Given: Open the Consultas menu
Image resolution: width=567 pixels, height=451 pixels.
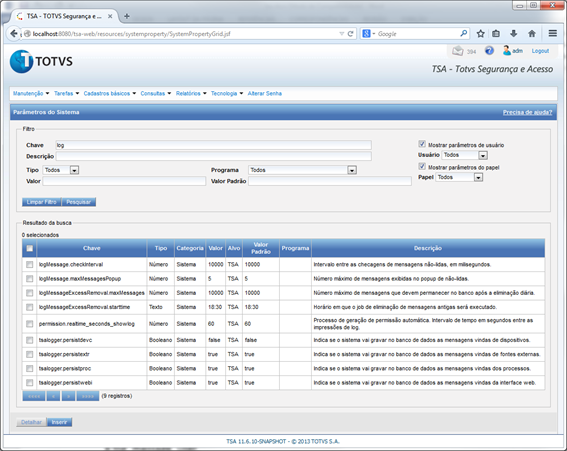Looking at the screenshot, I should 156,93.
